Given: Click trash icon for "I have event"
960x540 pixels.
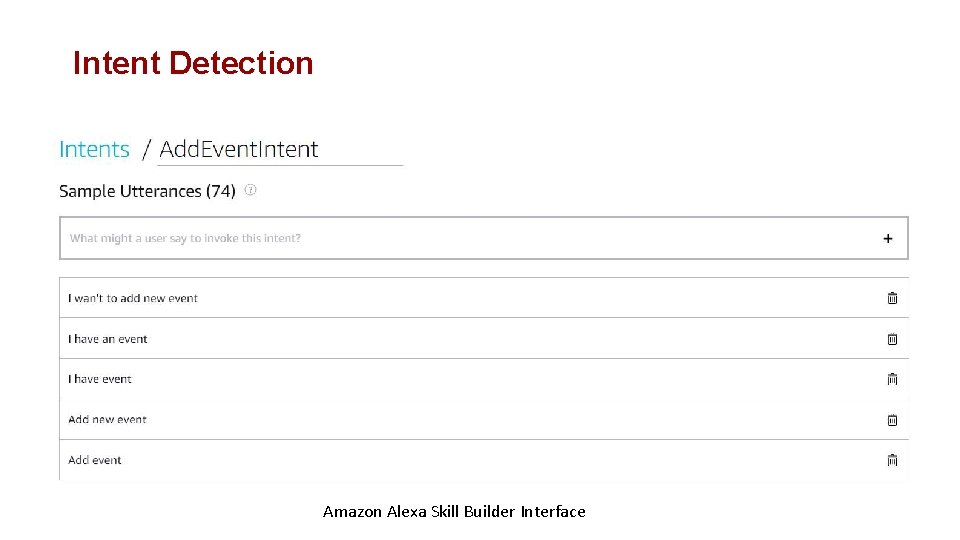Looking at the screenshot, I should 892,379.
